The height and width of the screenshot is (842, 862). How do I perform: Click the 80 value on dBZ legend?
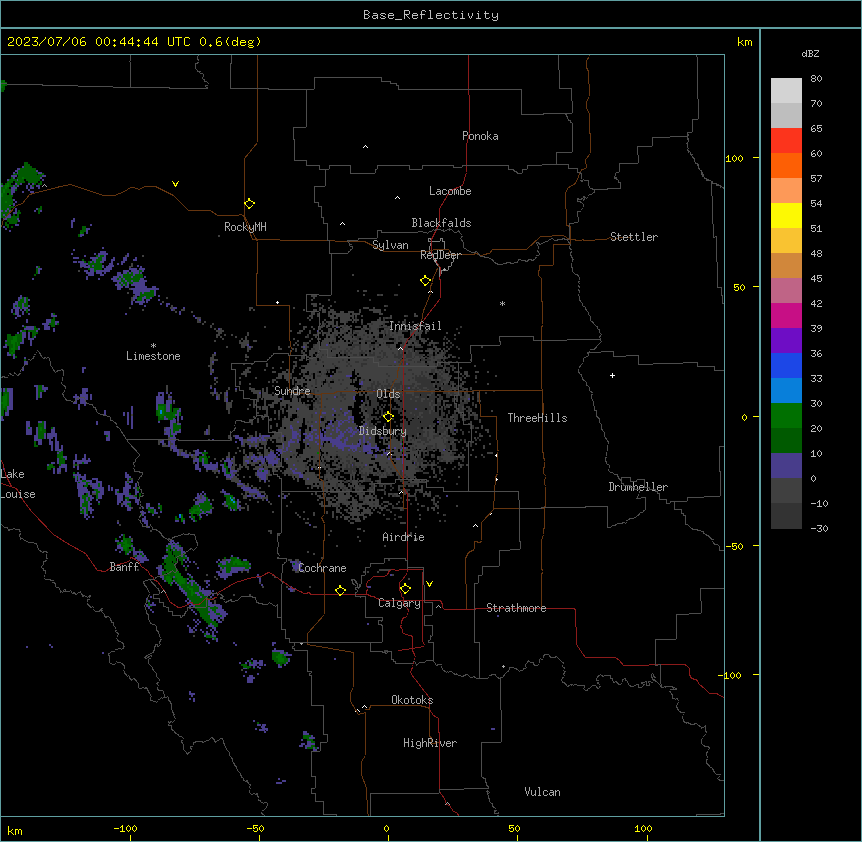point(816,79)
